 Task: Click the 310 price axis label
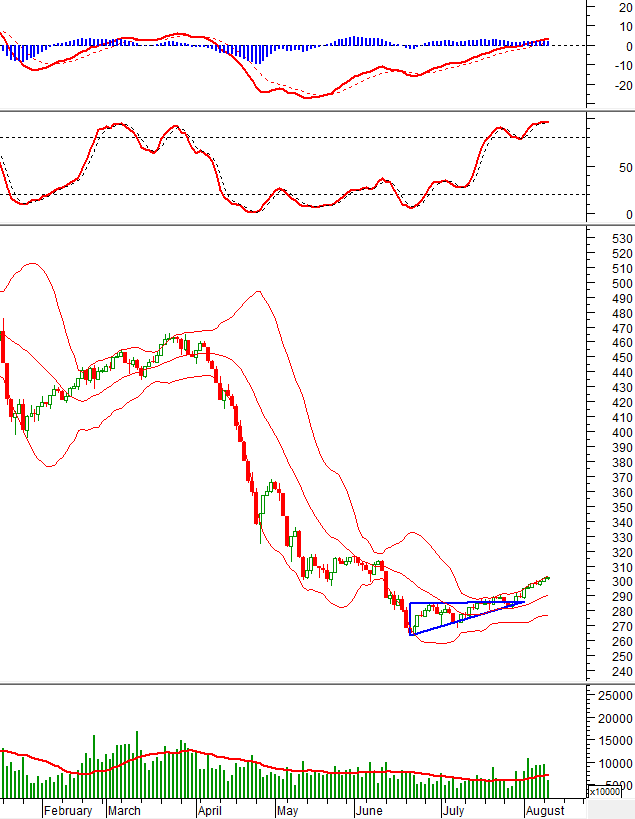click(x=621, y=567)
